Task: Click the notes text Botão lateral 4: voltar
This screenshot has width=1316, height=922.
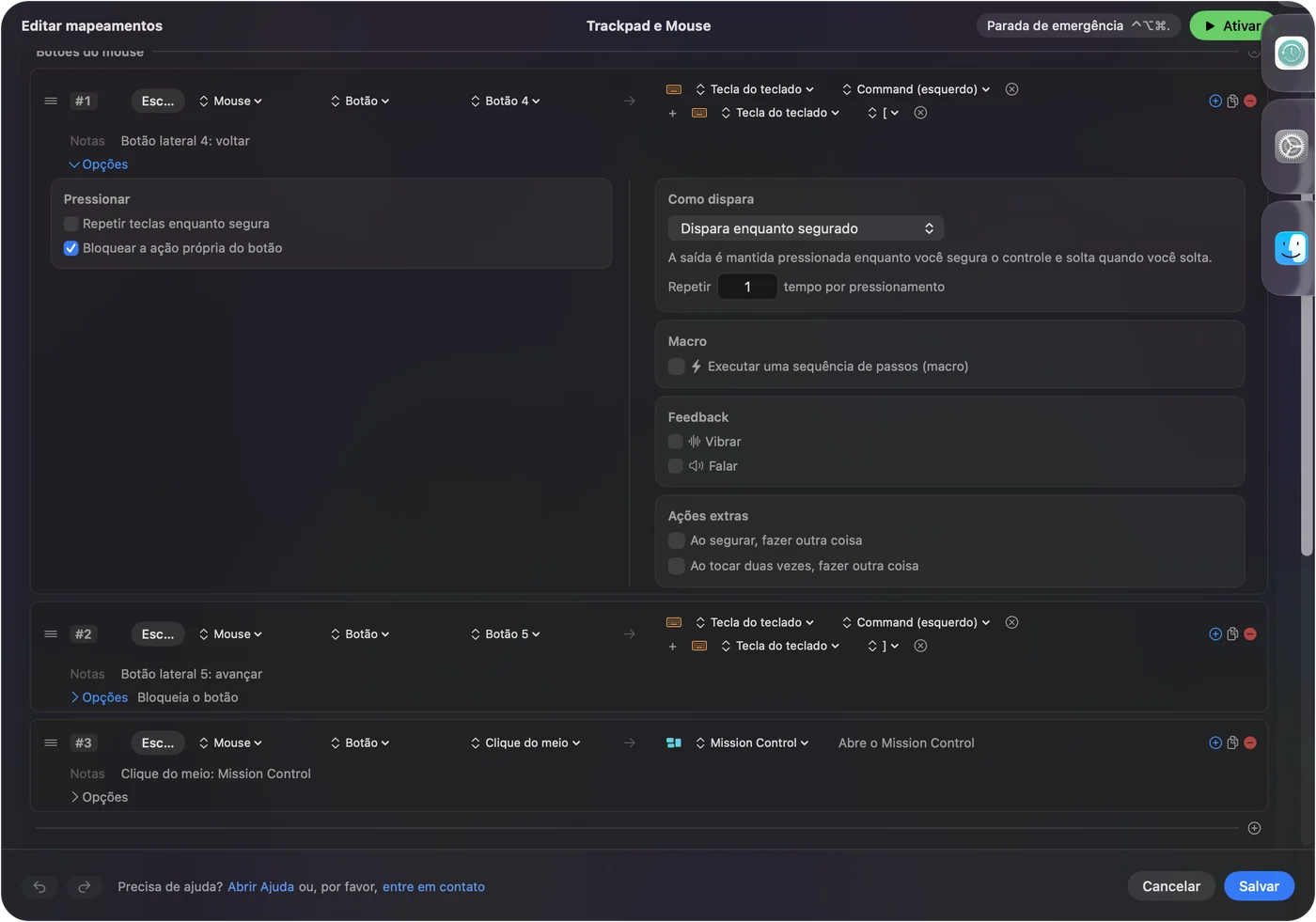Action: point(185,141)
